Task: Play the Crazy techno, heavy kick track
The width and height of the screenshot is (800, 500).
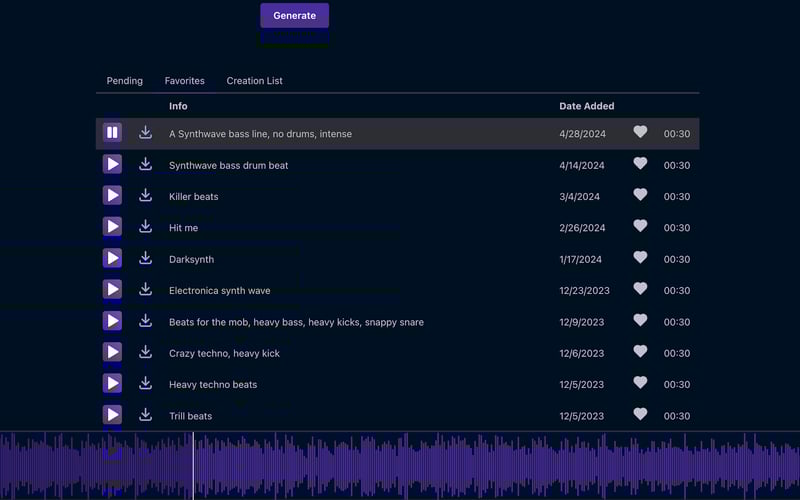Action: click(x=112, y=352)
